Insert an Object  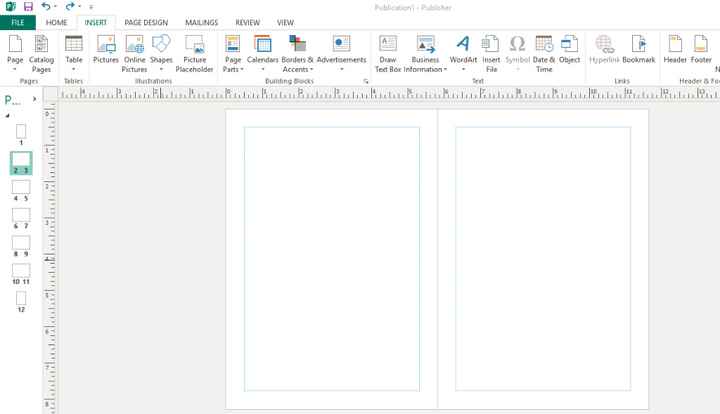[569, 50]
